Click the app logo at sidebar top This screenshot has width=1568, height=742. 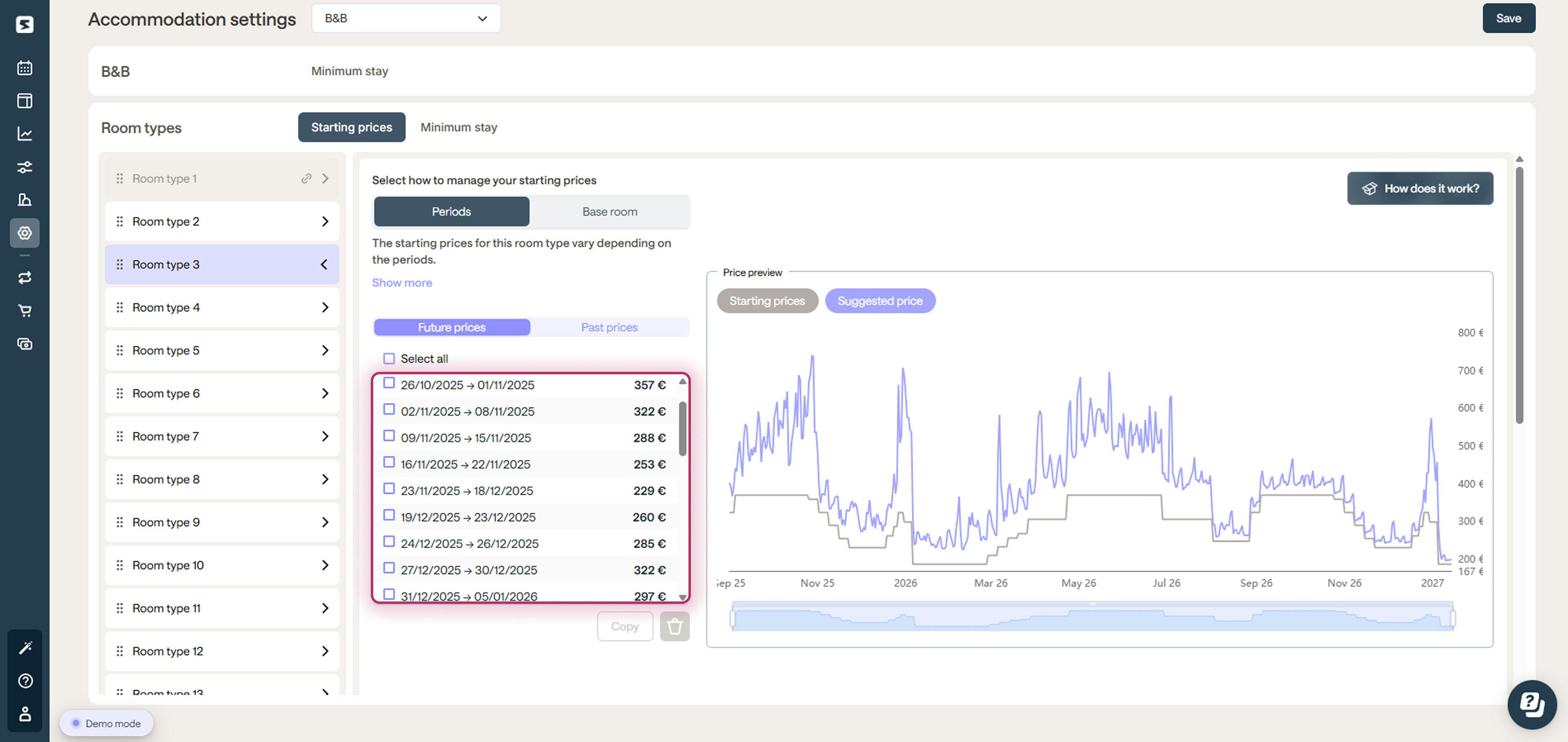(x=24, y=25)
